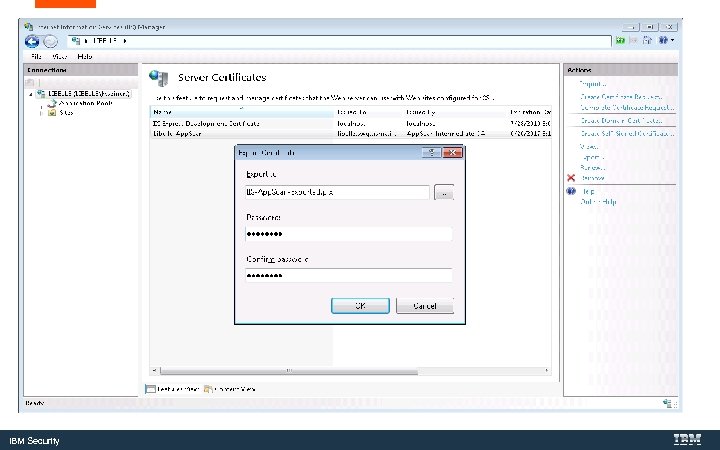The width and height of the screenshot is (720, 450).
Task: Click the View... action link
Action: (589, 146)
